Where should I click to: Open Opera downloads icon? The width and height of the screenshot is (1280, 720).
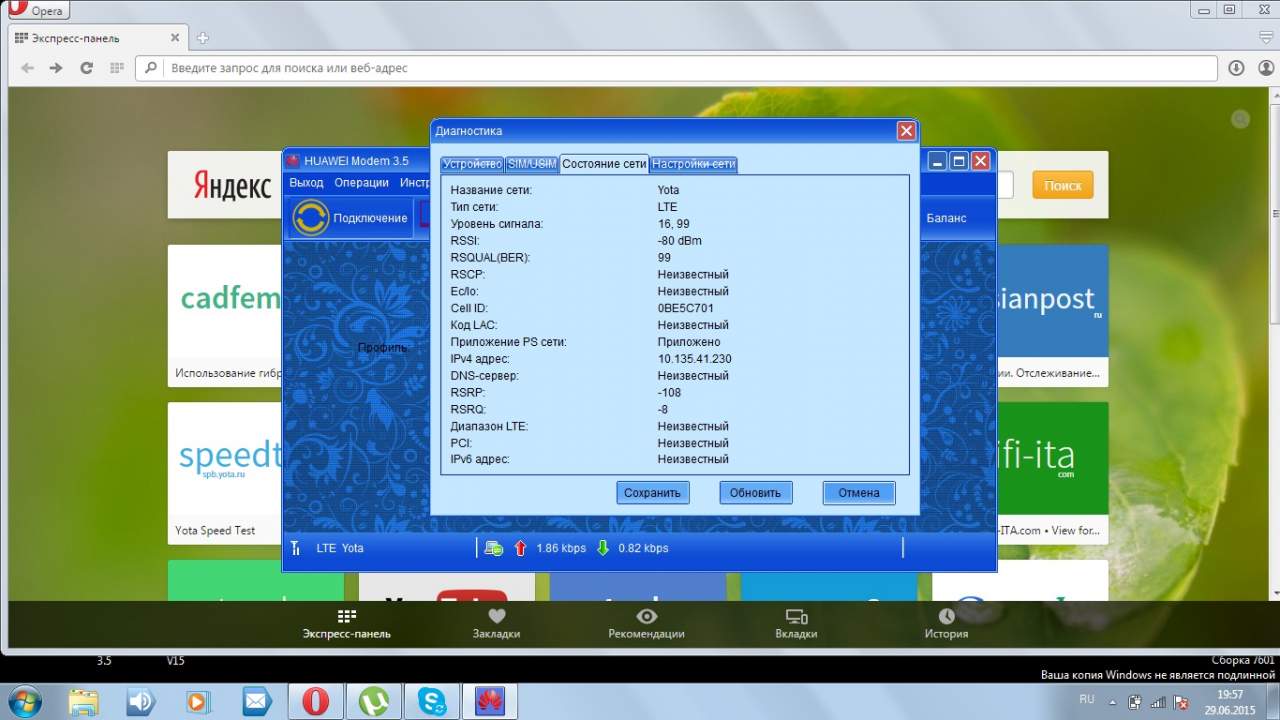(1236, 68)
